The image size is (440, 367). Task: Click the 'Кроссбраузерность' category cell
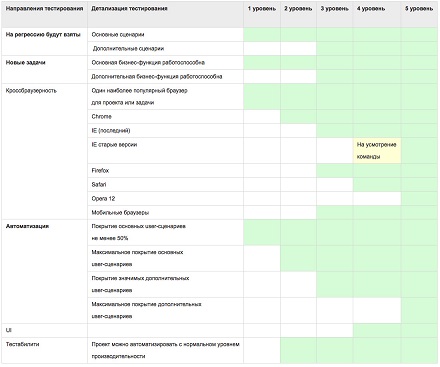tap(44, 151)
